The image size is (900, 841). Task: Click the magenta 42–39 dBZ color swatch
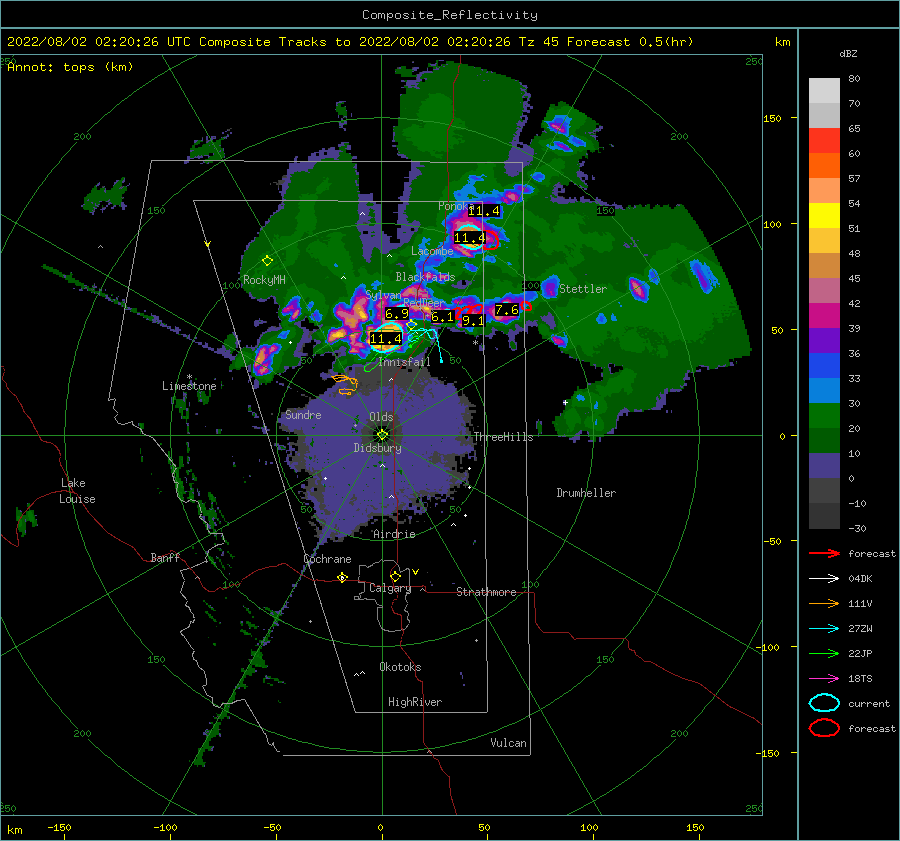coord(824,316)
